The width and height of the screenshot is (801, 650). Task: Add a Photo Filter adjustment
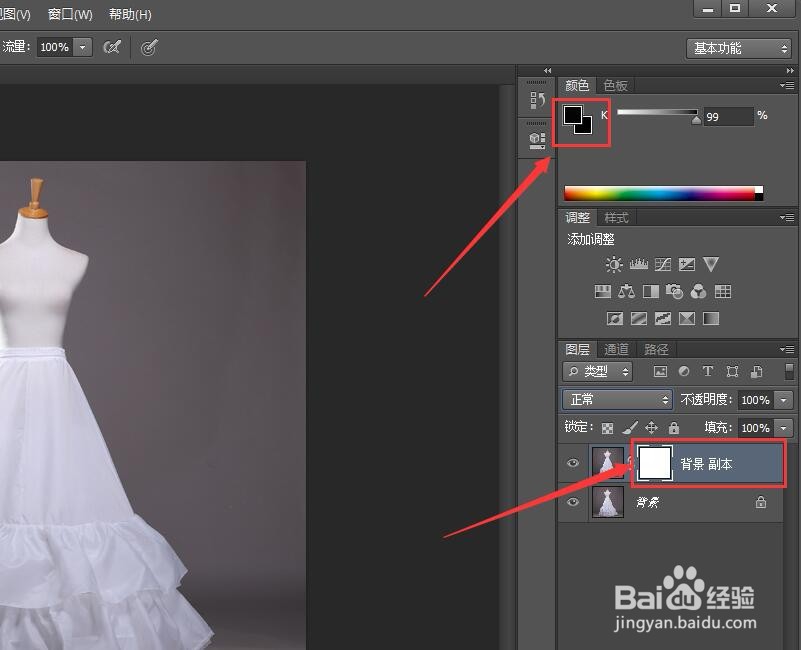click(674, 292)
